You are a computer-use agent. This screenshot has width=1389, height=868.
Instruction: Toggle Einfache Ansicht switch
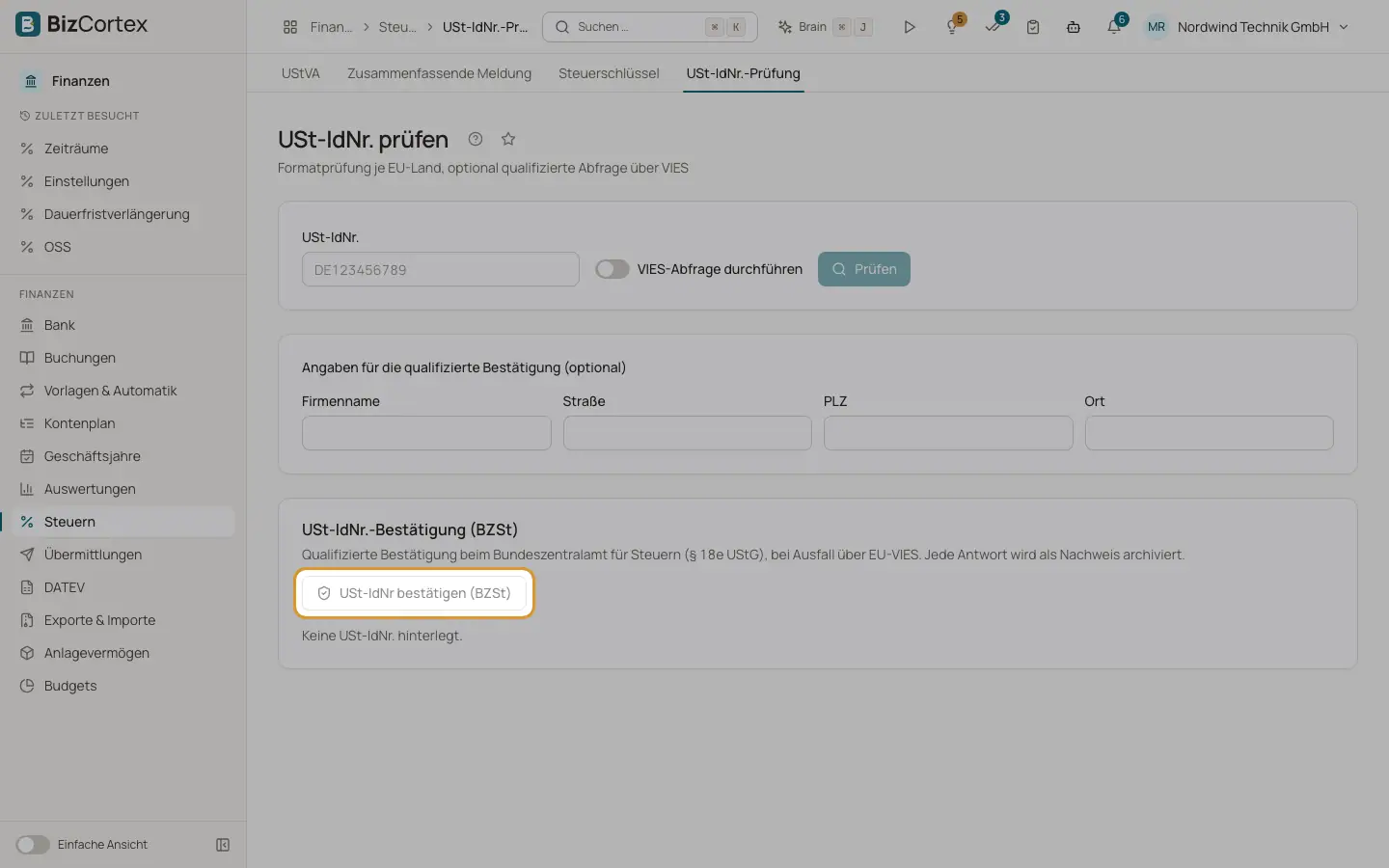point(33,845)
